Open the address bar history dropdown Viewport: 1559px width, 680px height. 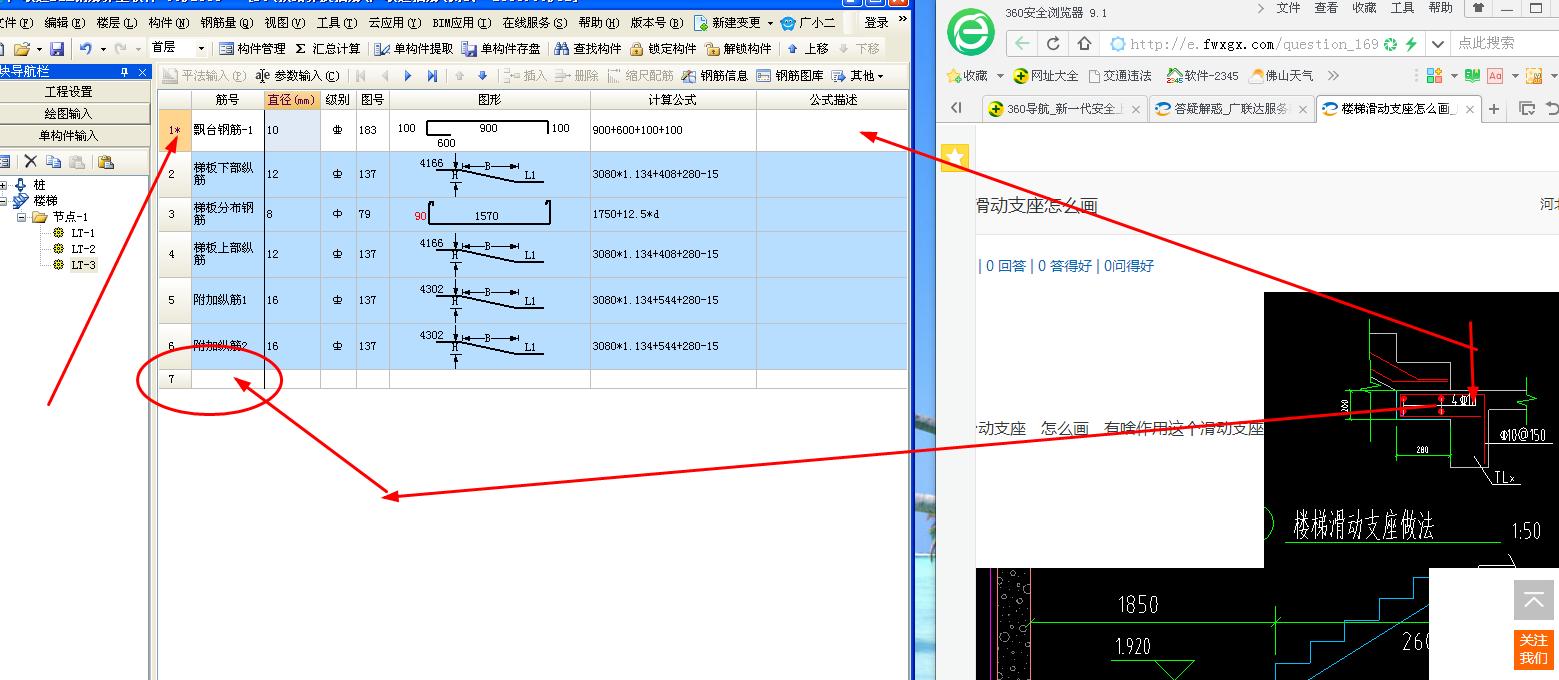(1437, 44)
